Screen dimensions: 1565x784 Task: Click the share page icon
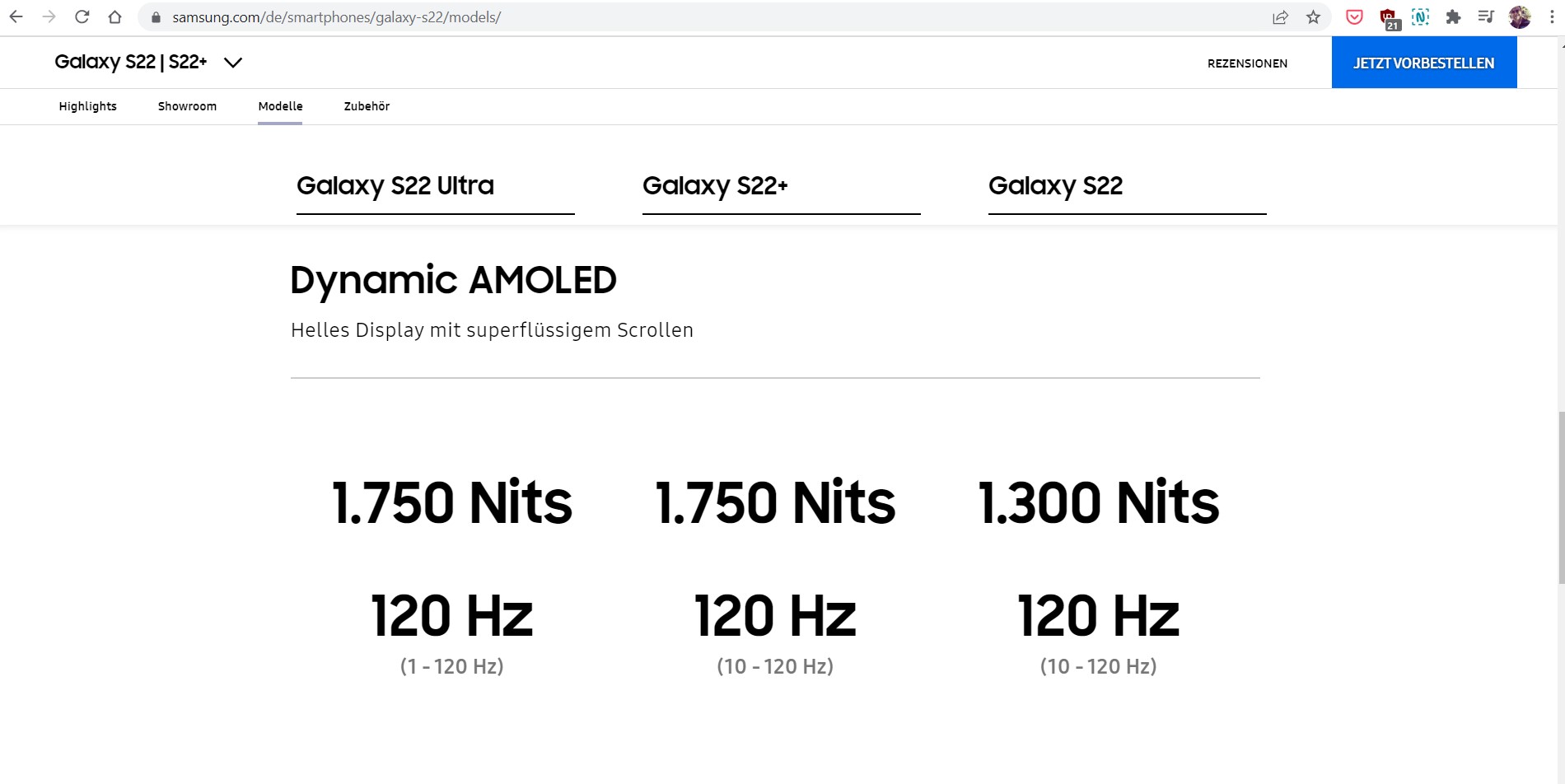(x=1280, y=17)
